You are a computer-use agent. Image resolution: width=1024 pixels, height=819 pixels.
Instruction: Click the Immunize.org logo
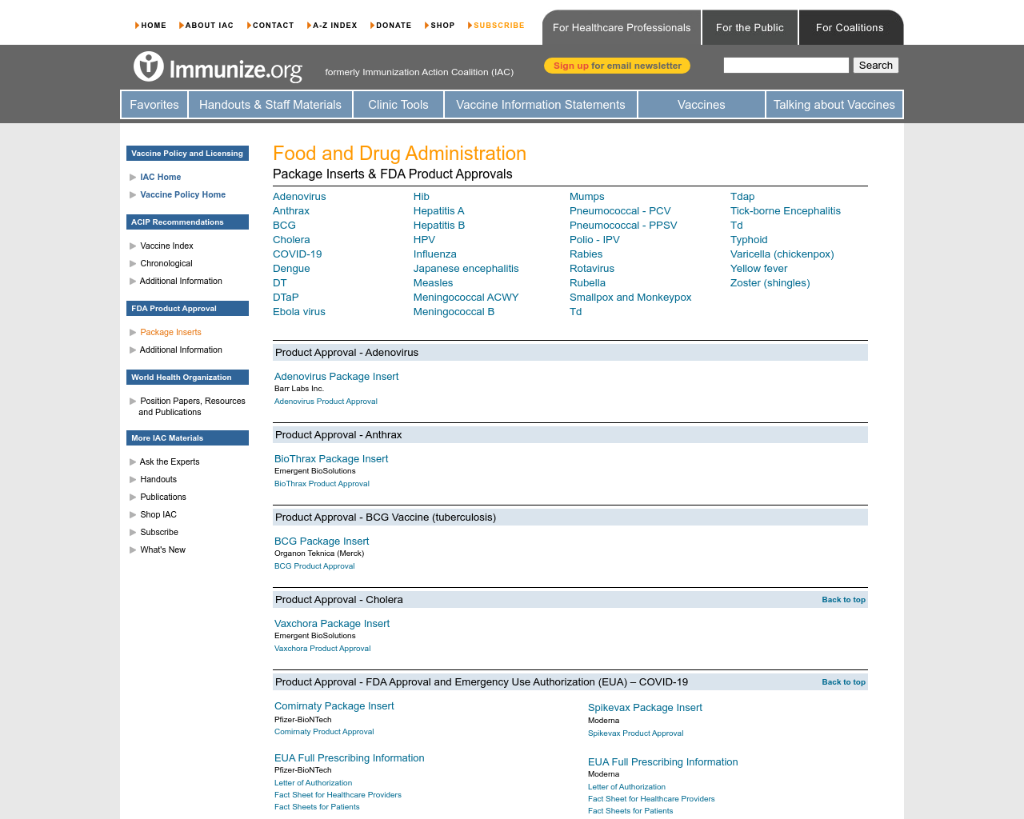217,67
